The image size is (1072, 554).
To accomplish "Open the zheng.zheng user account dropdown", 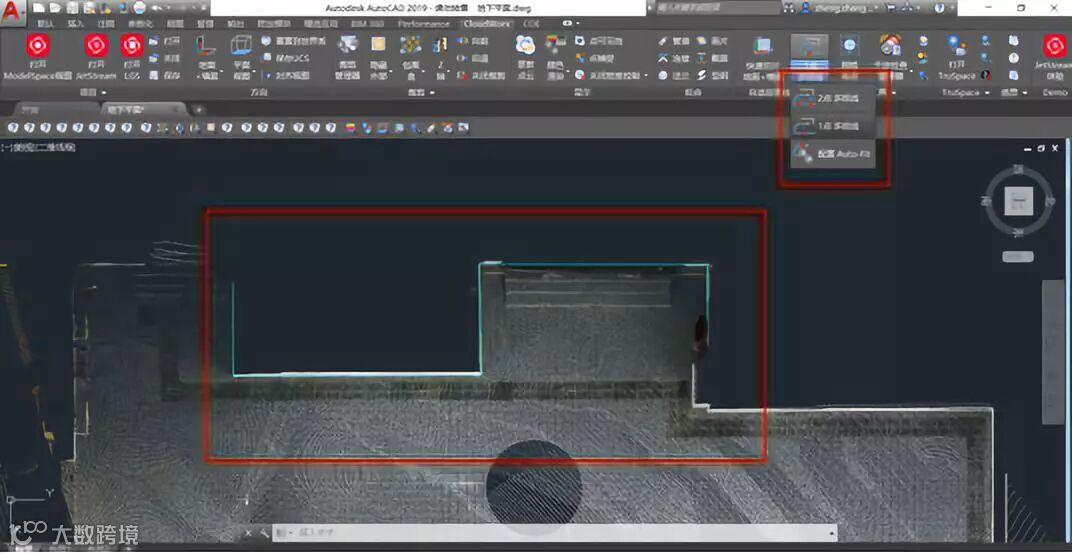I will tap(841, 8).
